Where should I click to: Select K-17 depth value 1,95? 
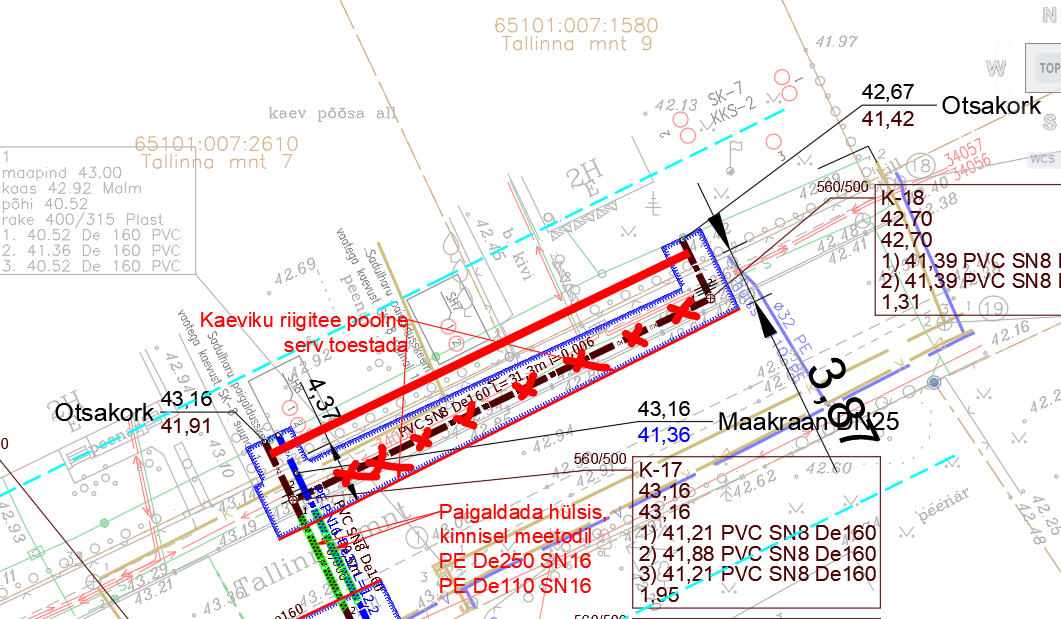pos(659,595)
